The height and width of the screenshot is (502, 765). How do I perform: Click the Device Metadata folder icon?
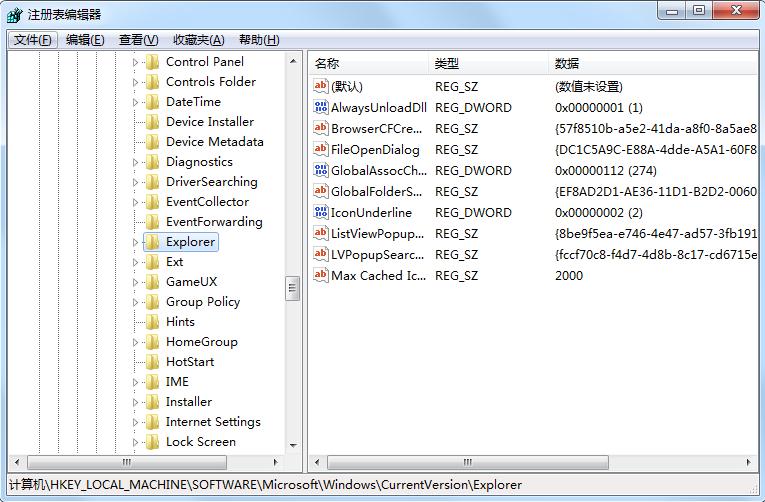[153, 142]
